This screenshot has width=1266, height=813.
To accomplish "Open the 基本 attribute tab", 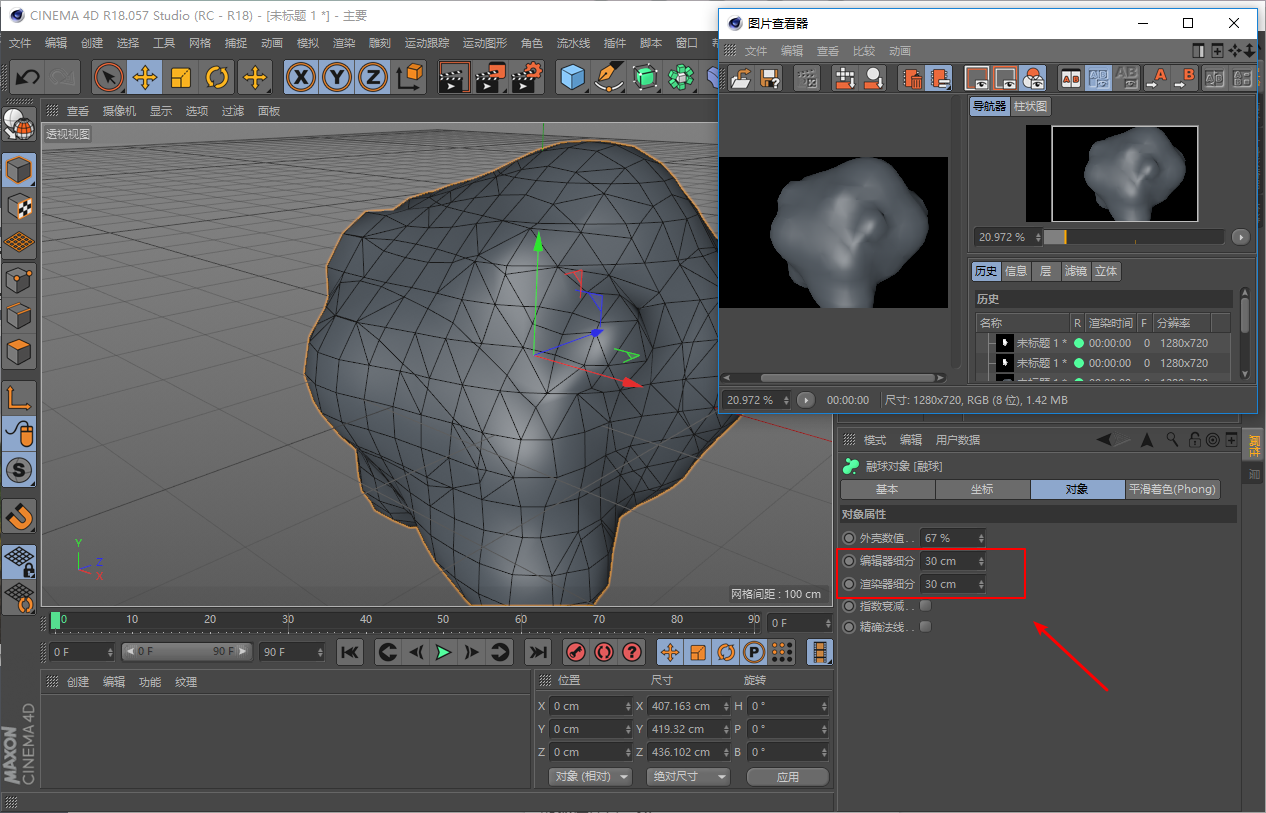I will pyautogui.click(x=887, y=489).
